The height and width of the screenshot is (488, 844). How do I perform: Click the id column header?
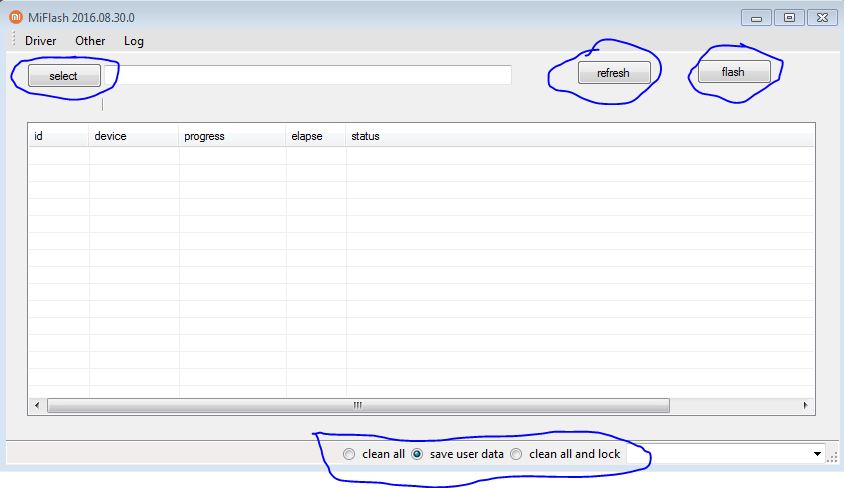click(59, 136)
